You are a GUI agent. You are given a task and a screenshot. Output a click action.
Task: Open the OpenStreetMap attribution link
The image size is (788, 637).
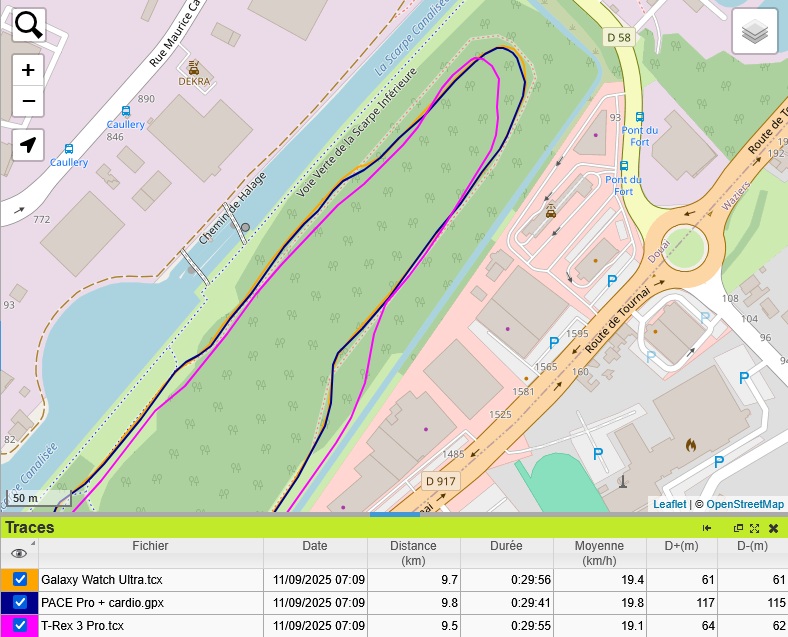point(745,504)
